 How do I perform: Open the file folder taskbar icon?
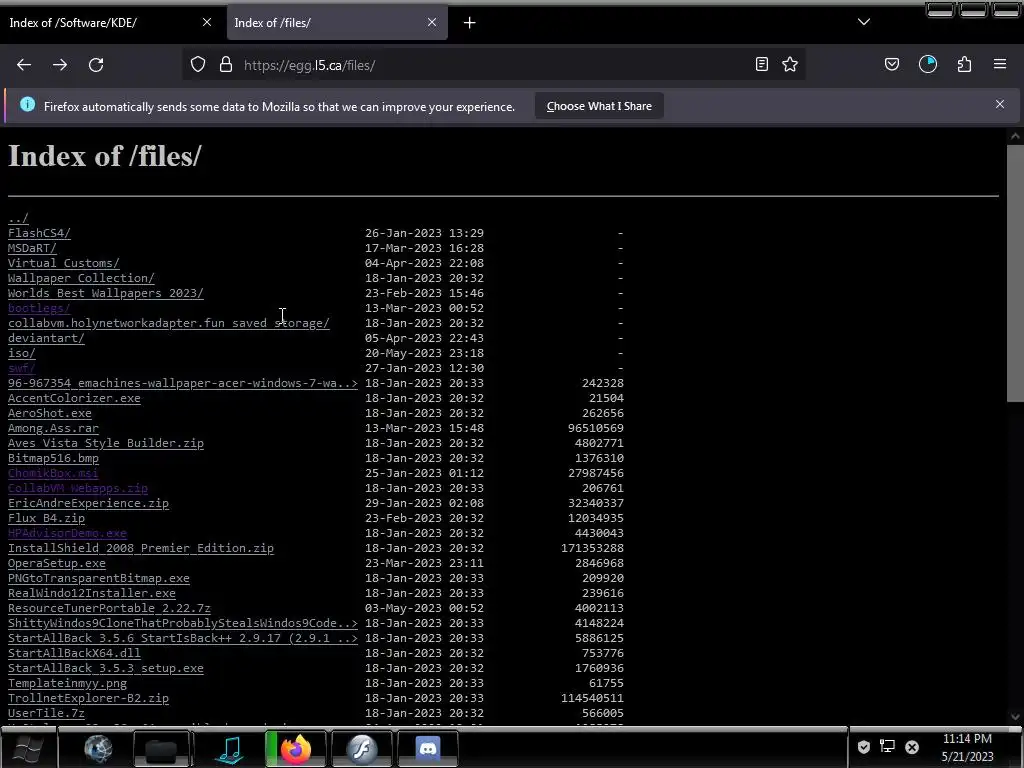tap(161, 748)
